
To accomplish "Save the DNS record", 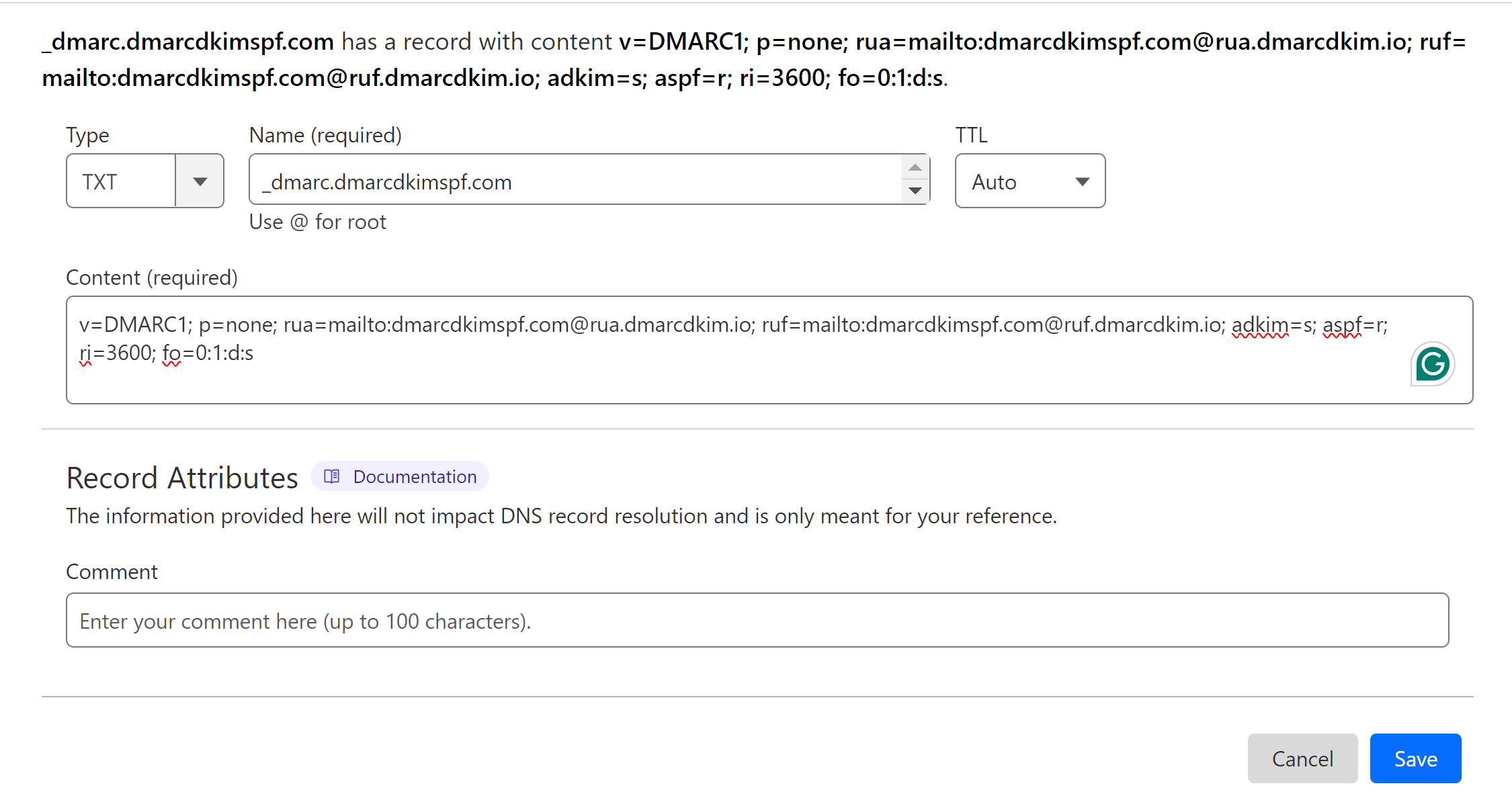I will pyautogui.click(x=1415, y=758).
